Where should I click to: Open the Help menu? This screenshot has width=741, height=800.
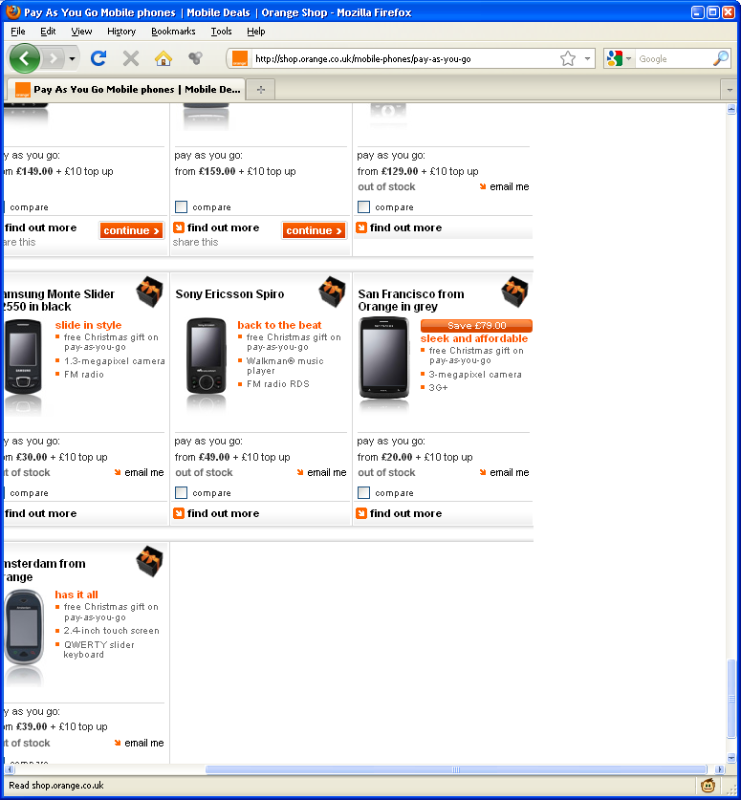[x=256, y=31]
